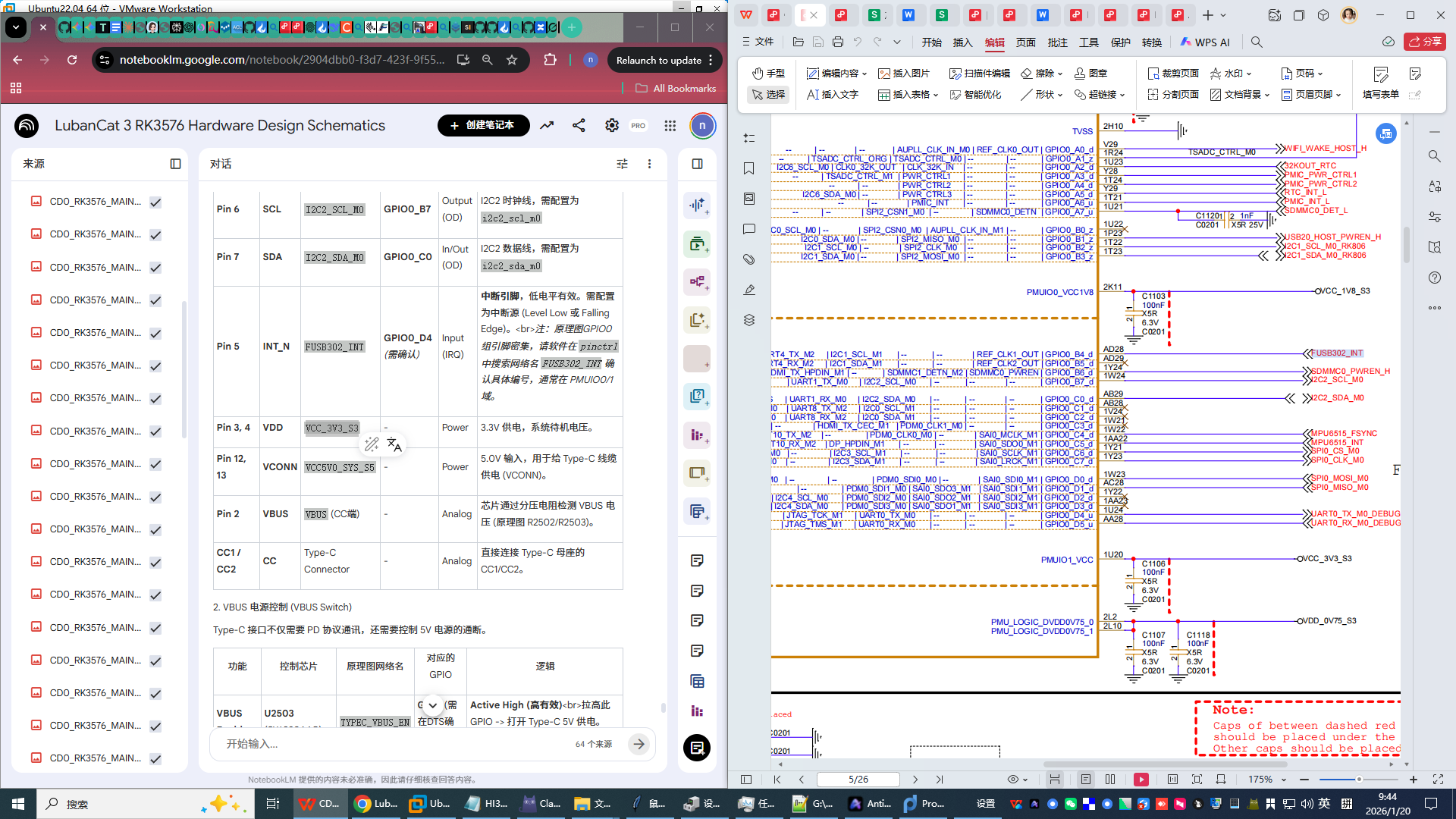This screenshot has width=1456, height=819.
Task: Switch to the Insert ribbon tab
Action: (x=962, y=42)
